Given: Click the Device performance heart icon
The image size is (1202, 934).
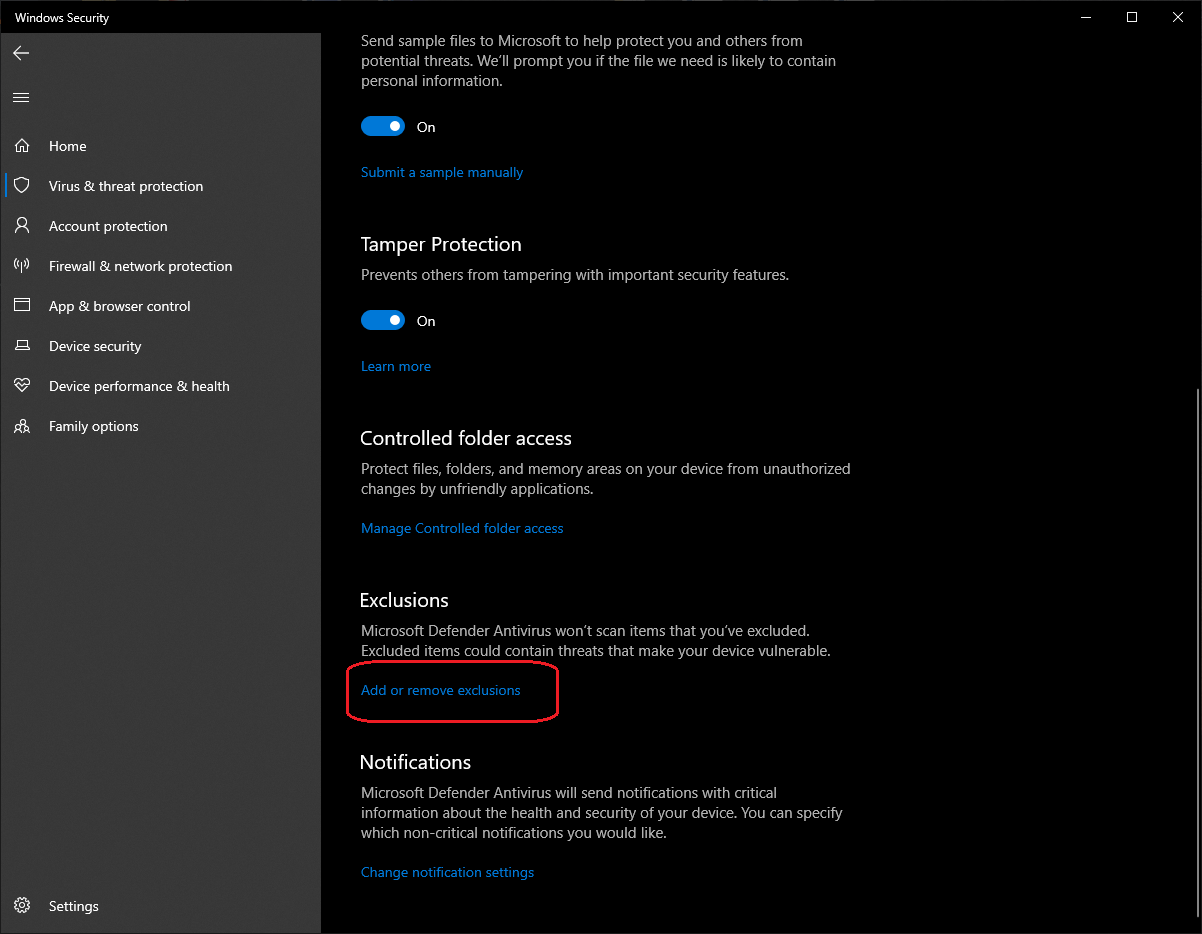Looking at the screenshot, I should point(22,386).
